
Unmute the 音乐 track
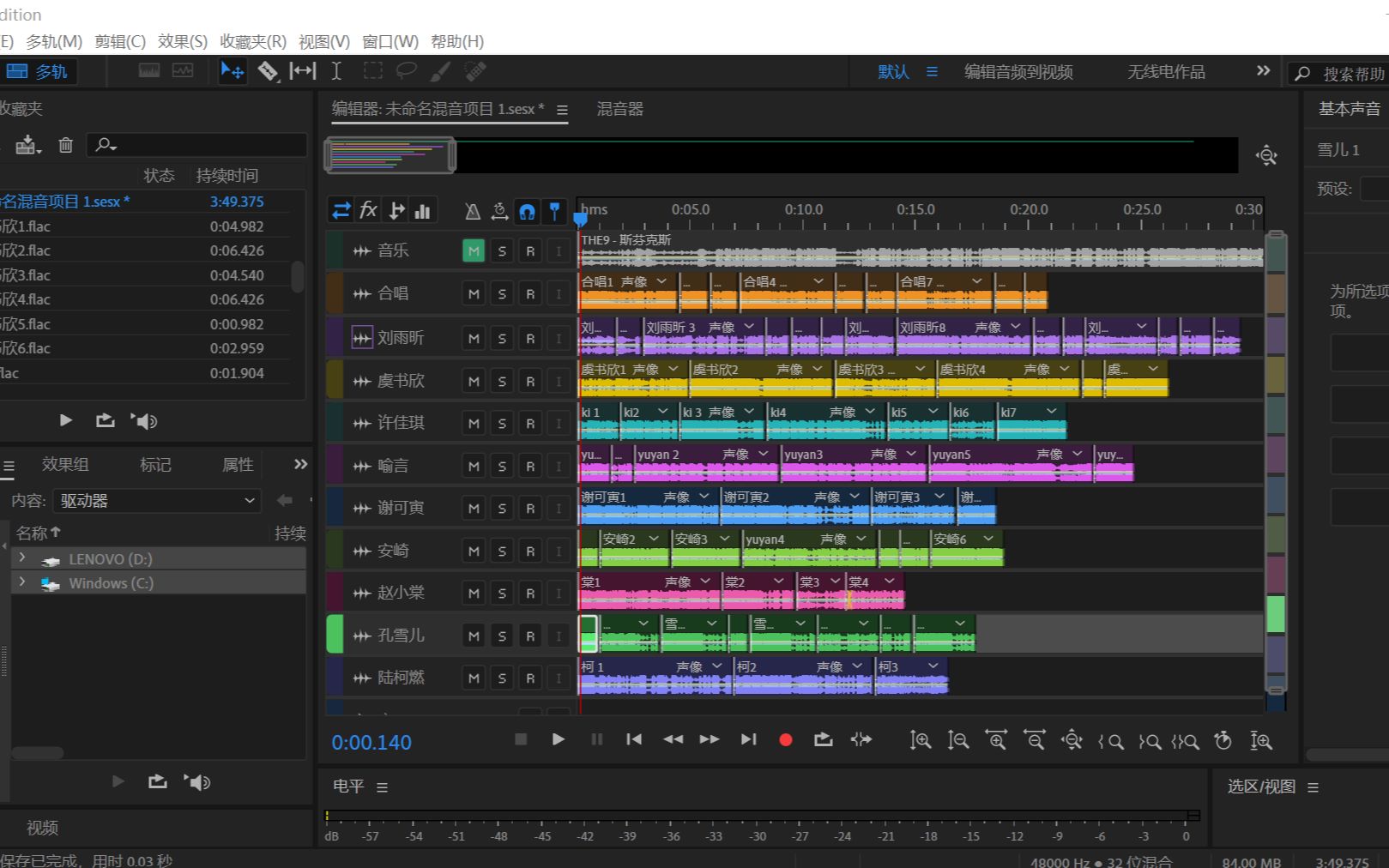tap(474, 251)
